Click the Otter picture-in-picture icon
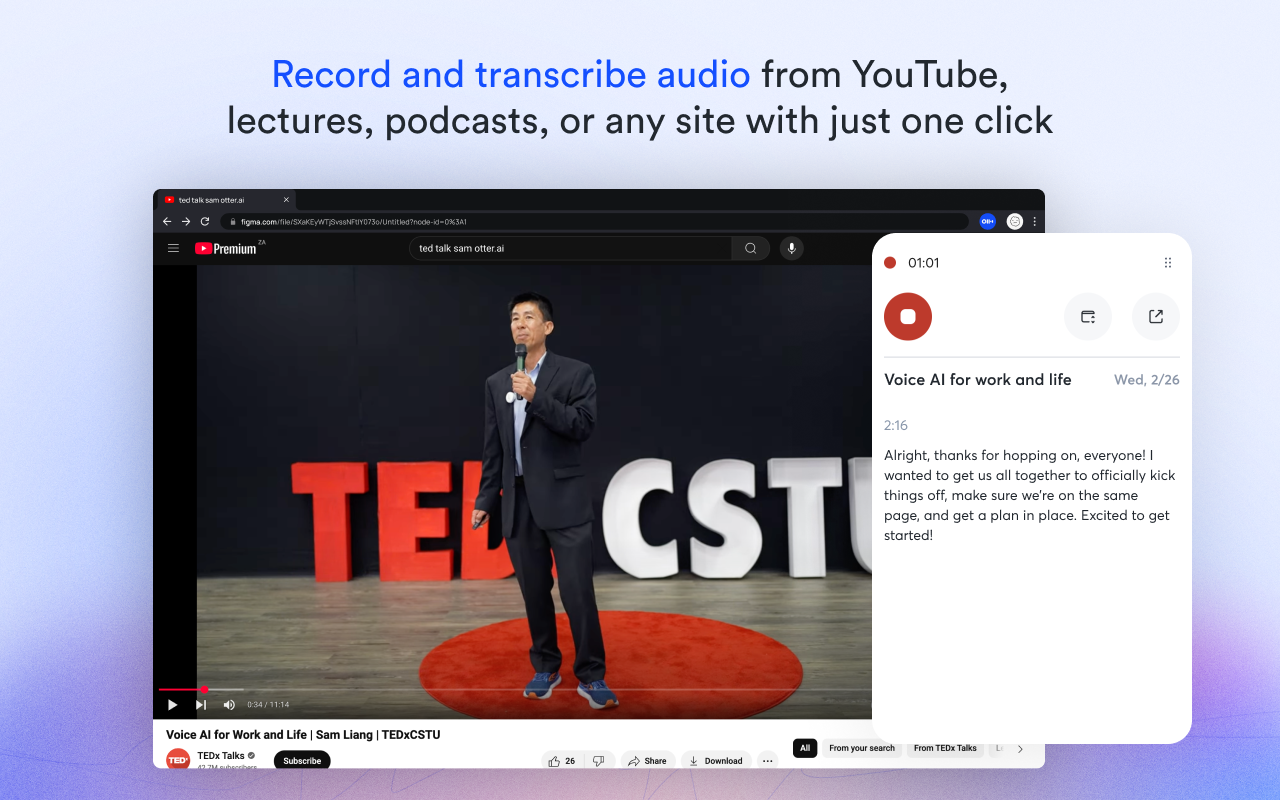 [1087, 316]
